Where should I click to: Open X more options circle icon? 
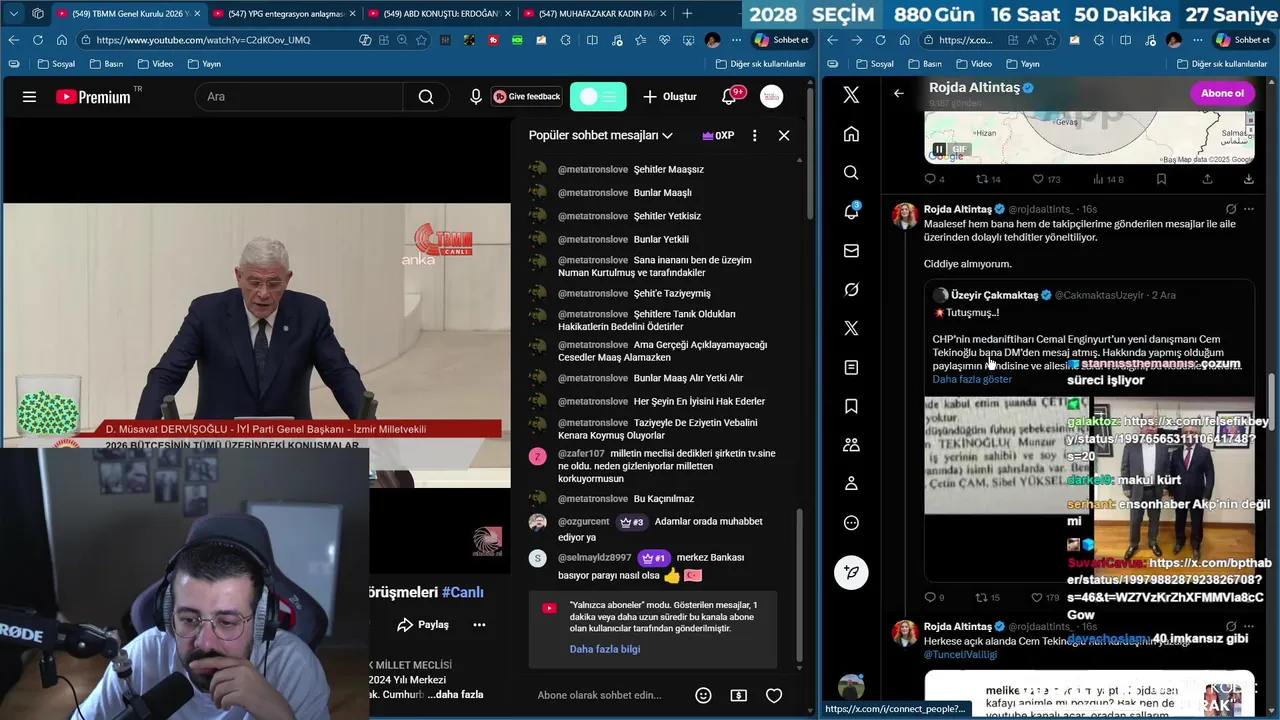pyautogui.click(x=851, y=523)
